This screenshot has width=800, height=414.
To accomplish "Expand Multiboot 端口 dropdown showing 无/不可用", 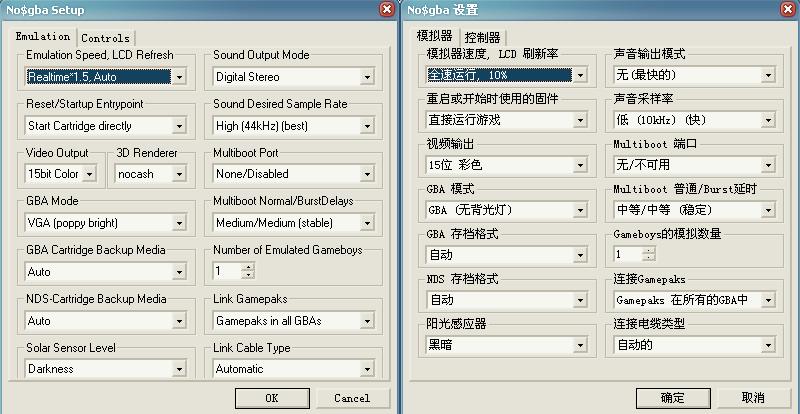I will (768, 165).
